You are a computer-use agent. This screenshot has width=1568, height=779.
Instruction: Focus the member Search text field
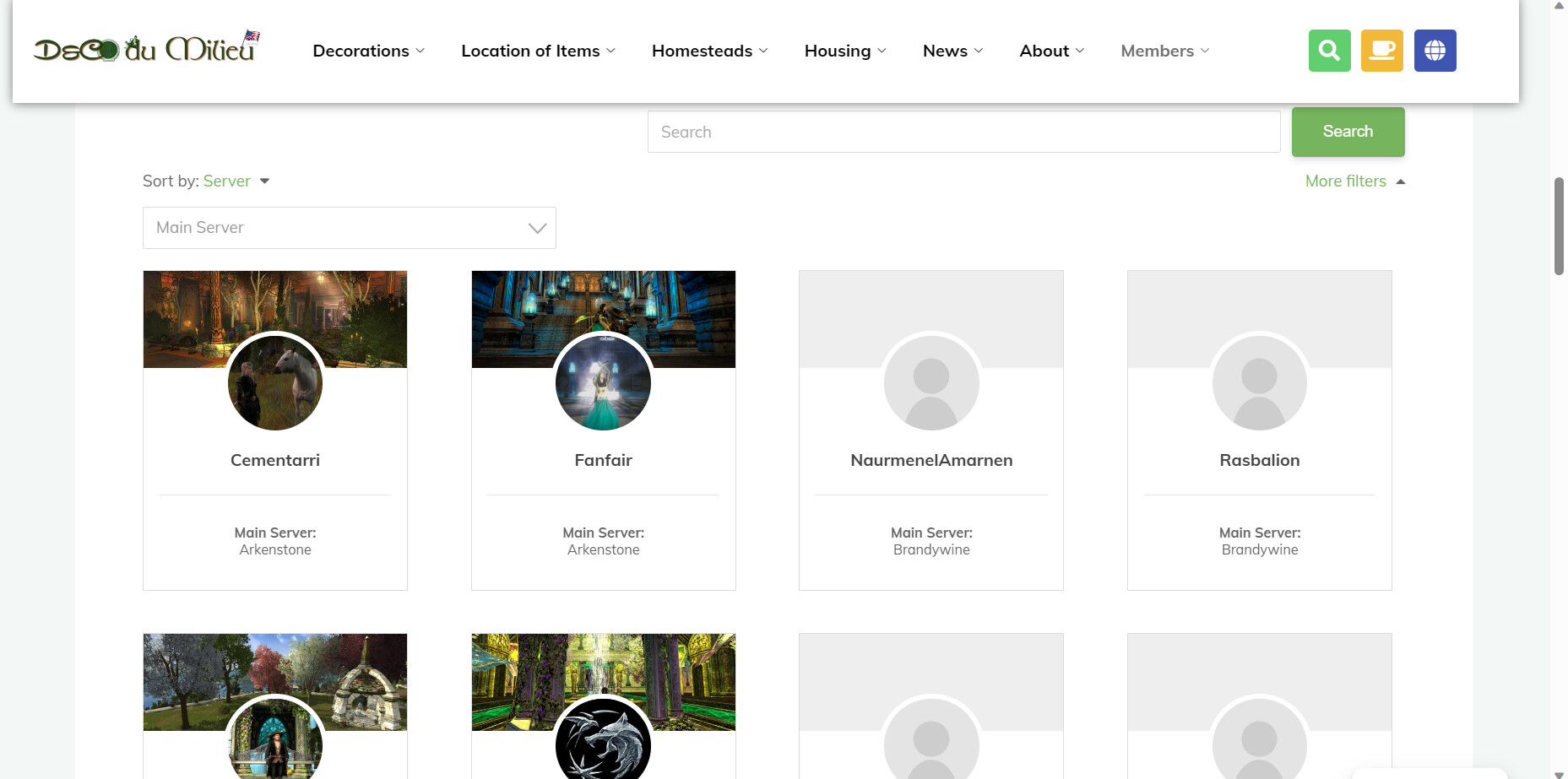pyautogui.click(x=963, y=133)
